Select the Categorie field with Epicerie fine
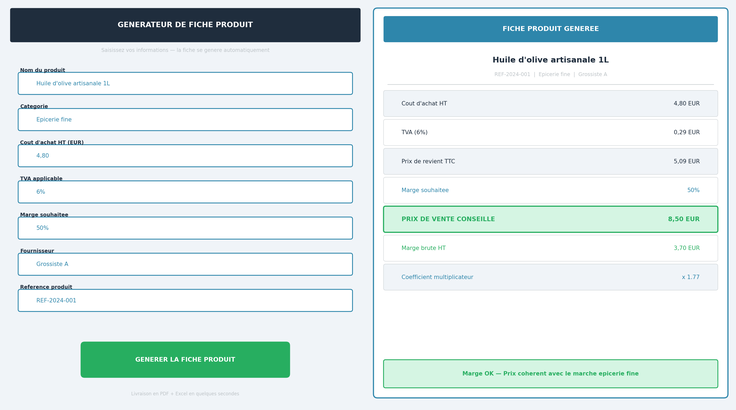Image resolution: width=736 pixels, height=410 pixels. click(185, 119)
